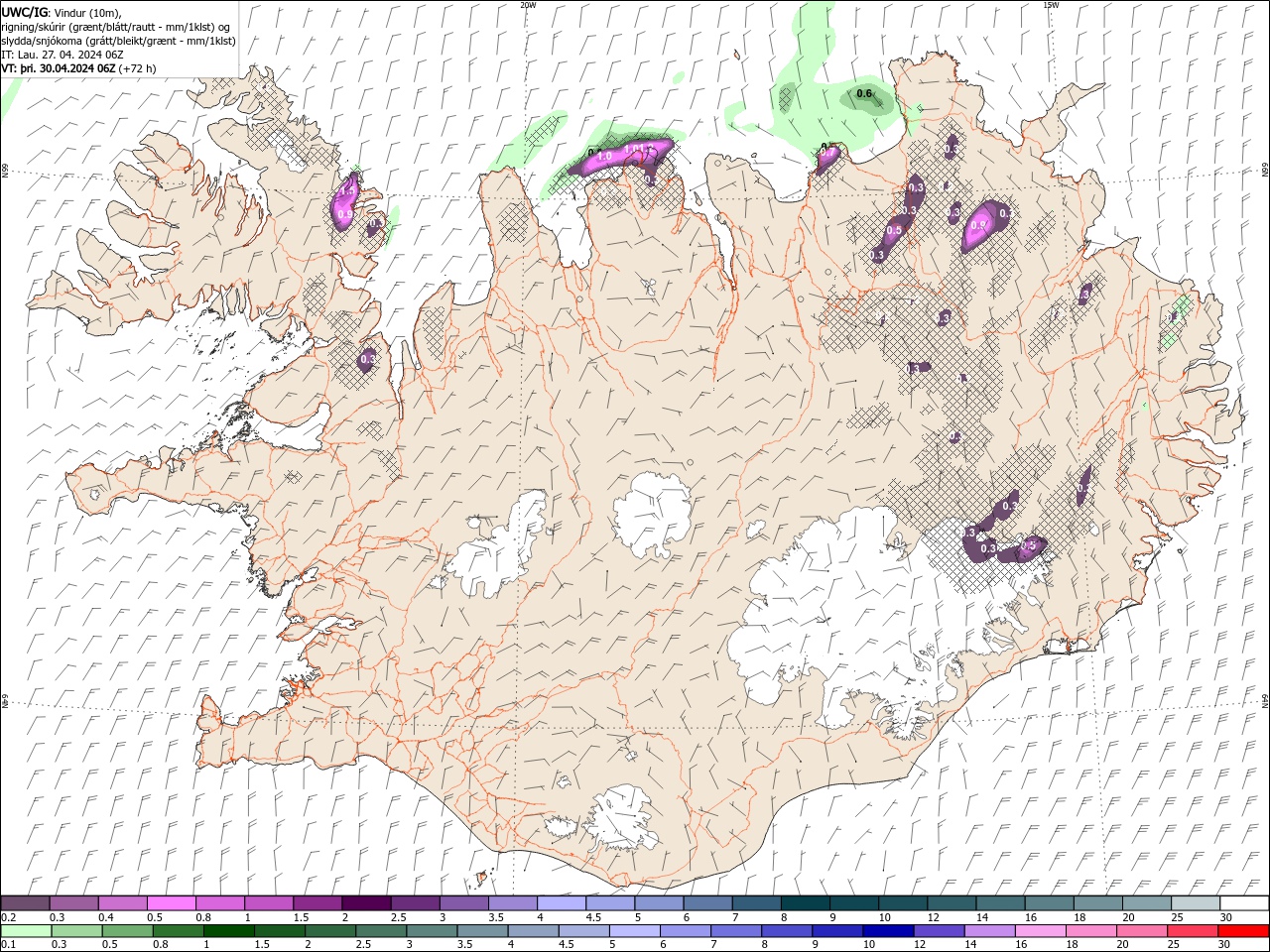1270x952 pixels.
Task: Click the '15W' longitude label
Action: [x=1051, y=5]
